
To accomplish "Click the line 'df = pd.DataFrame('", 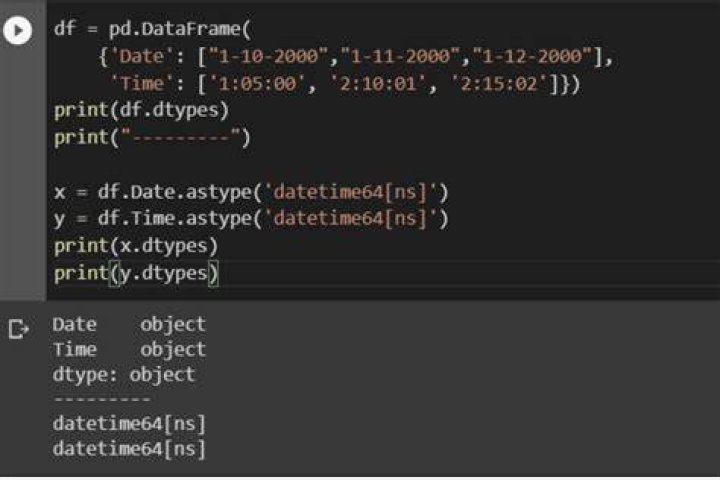I will [x=152, y=29].
